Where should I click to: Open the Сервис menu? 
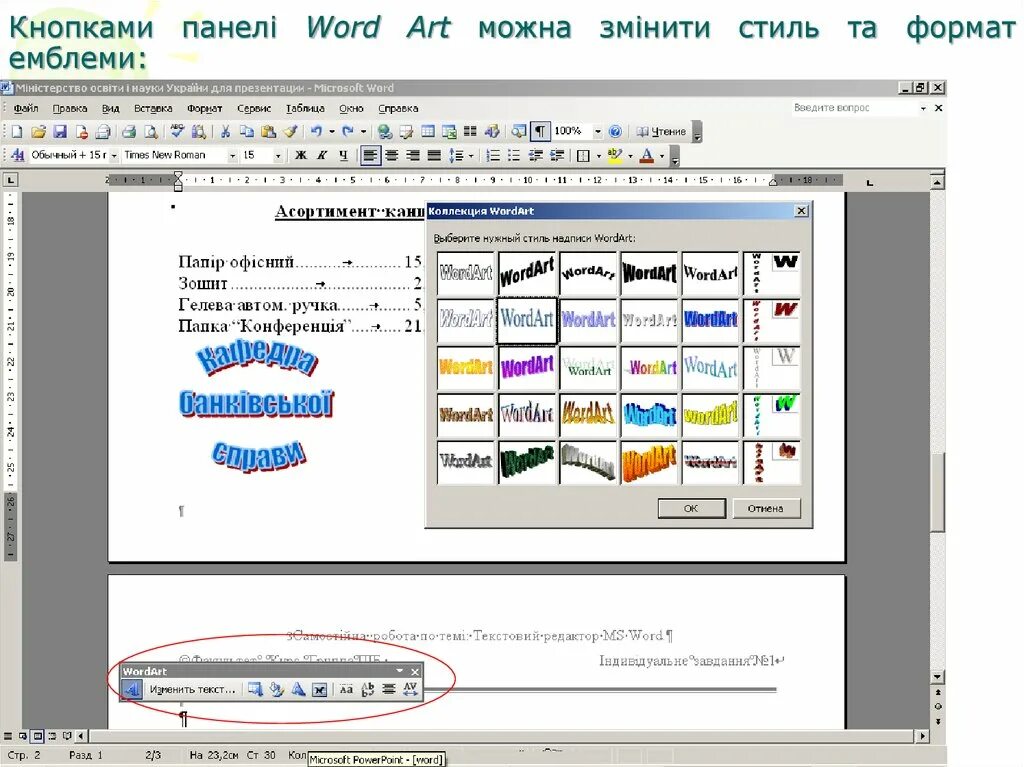click(x=254, y=108)
